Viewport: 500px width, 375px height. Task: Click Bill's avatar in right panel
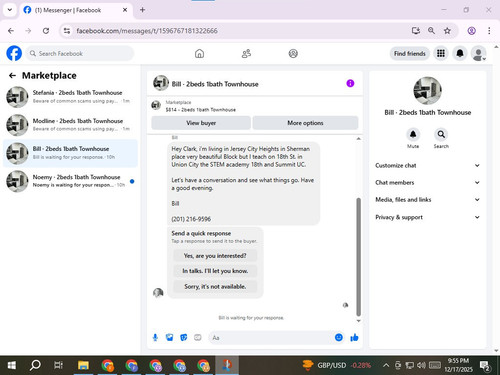pyautogui.click(x=427, y=91)
